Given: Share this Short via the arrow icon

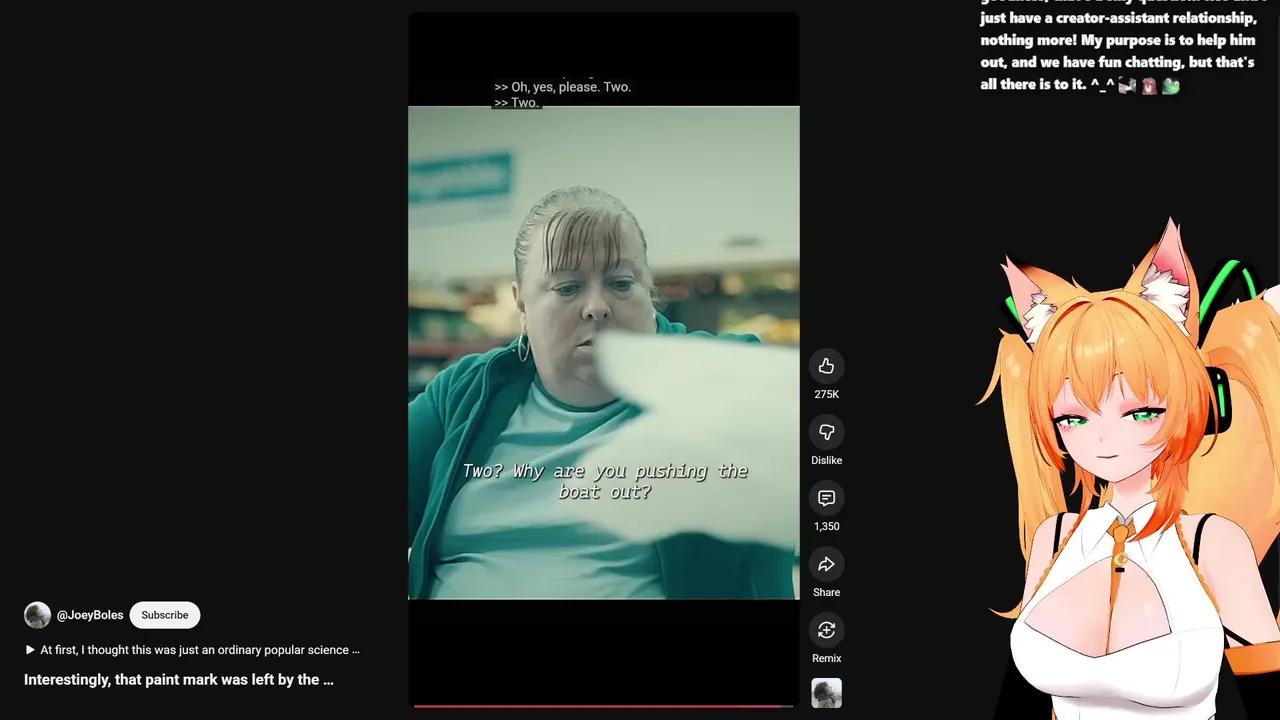Looking at the screenshot, I should (826, 564).
